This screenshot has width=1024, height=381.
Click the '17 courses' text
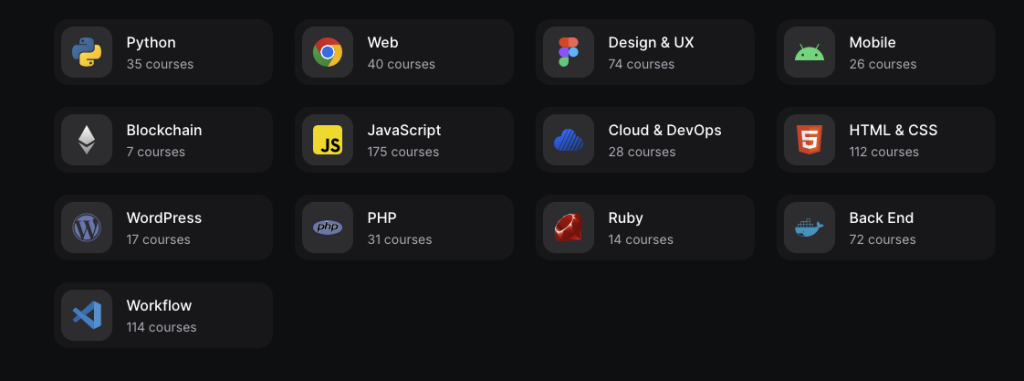click(159, 240)
